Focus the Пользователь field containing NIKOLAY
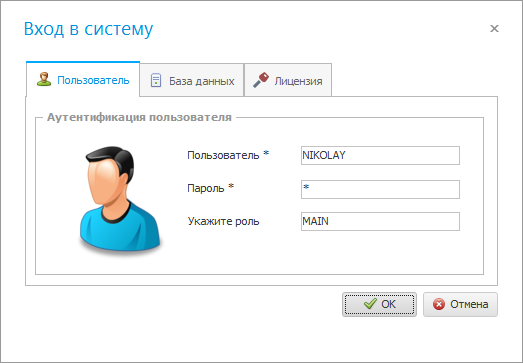This screenshot has height=363, width=523. click(x=380, y=155)
